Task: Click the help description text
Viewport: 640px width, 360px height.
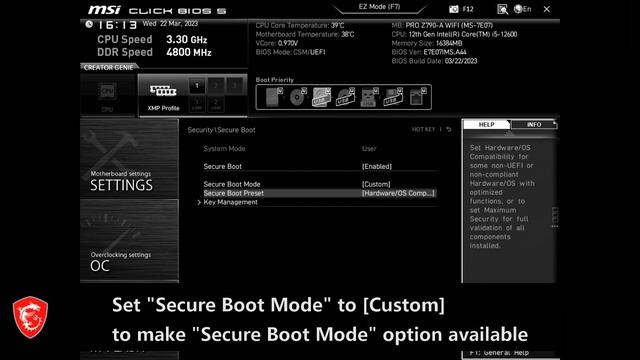Action: (502, 197)
